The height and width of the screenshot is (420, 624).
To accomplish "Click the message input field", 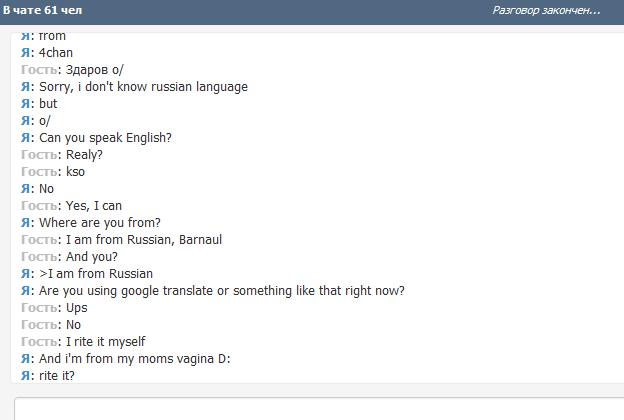I will pos(320,408).
